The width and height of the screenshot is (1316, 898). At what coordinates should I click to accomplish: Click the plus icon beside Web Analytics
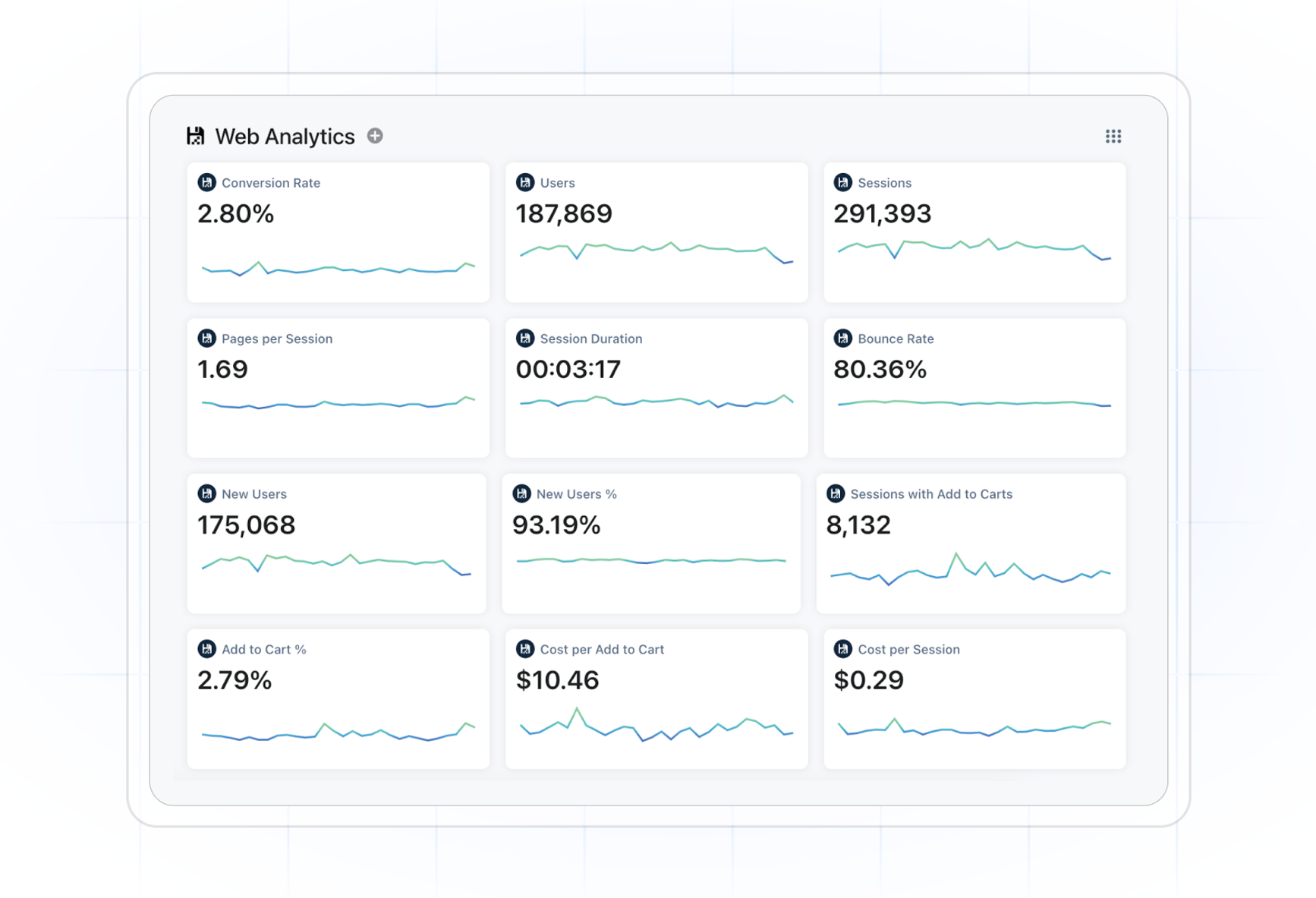point(375,136)
